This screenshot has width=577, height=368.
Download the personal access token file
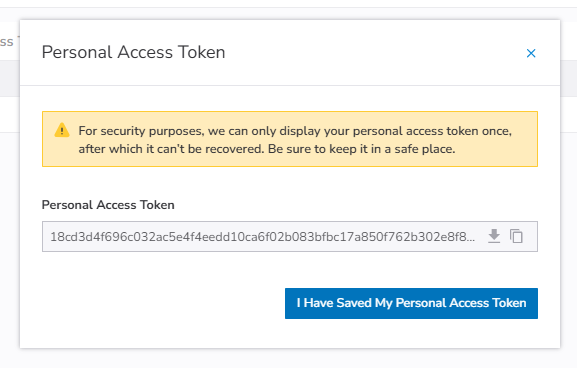click(x=494, y=236)
